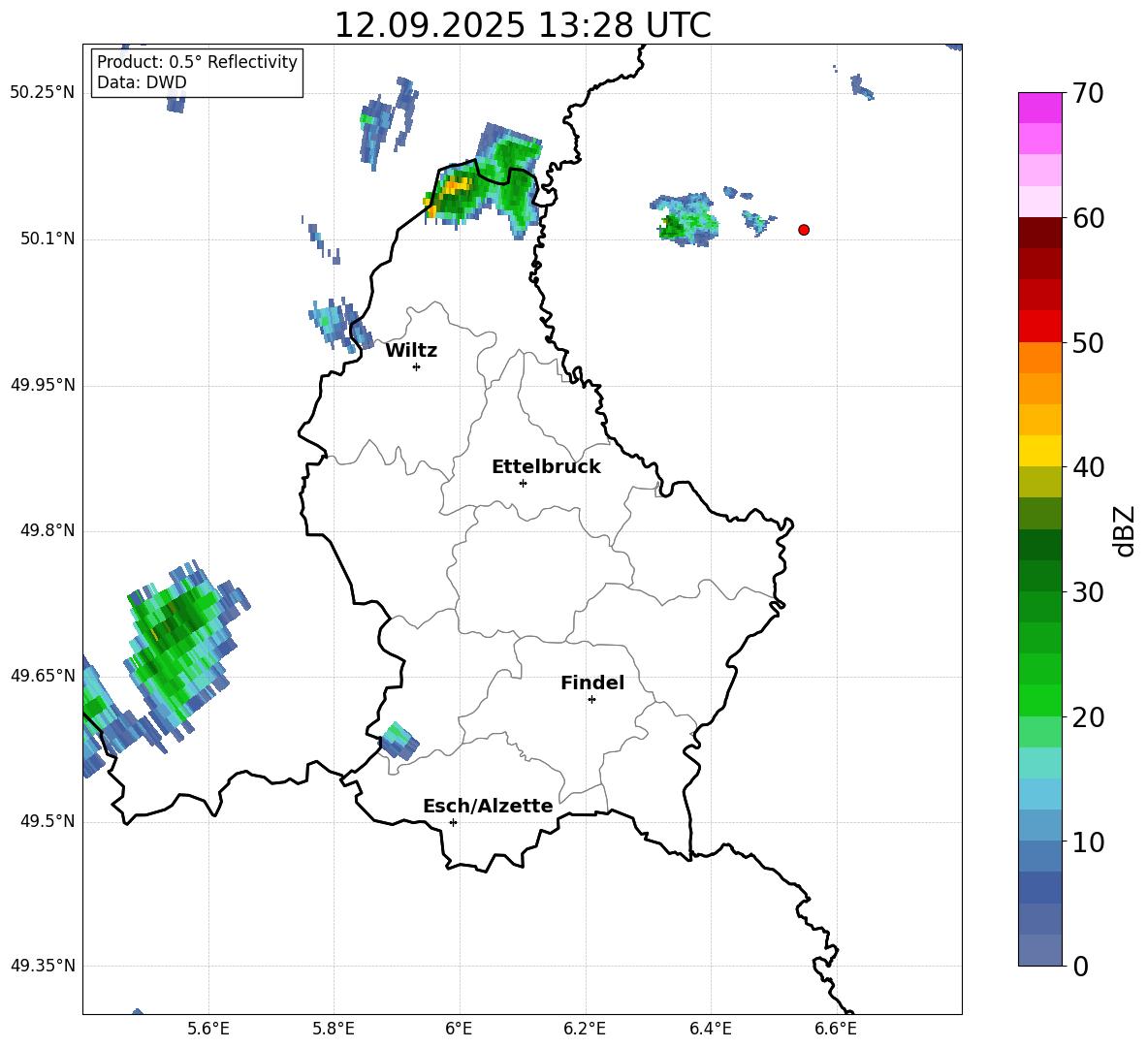
Task: Click the 49.5°N latitude label
Action: [48, 821]
